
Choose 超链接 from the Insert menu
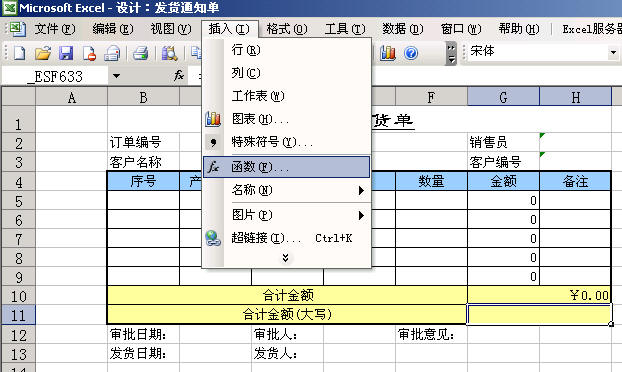[286, 238]
